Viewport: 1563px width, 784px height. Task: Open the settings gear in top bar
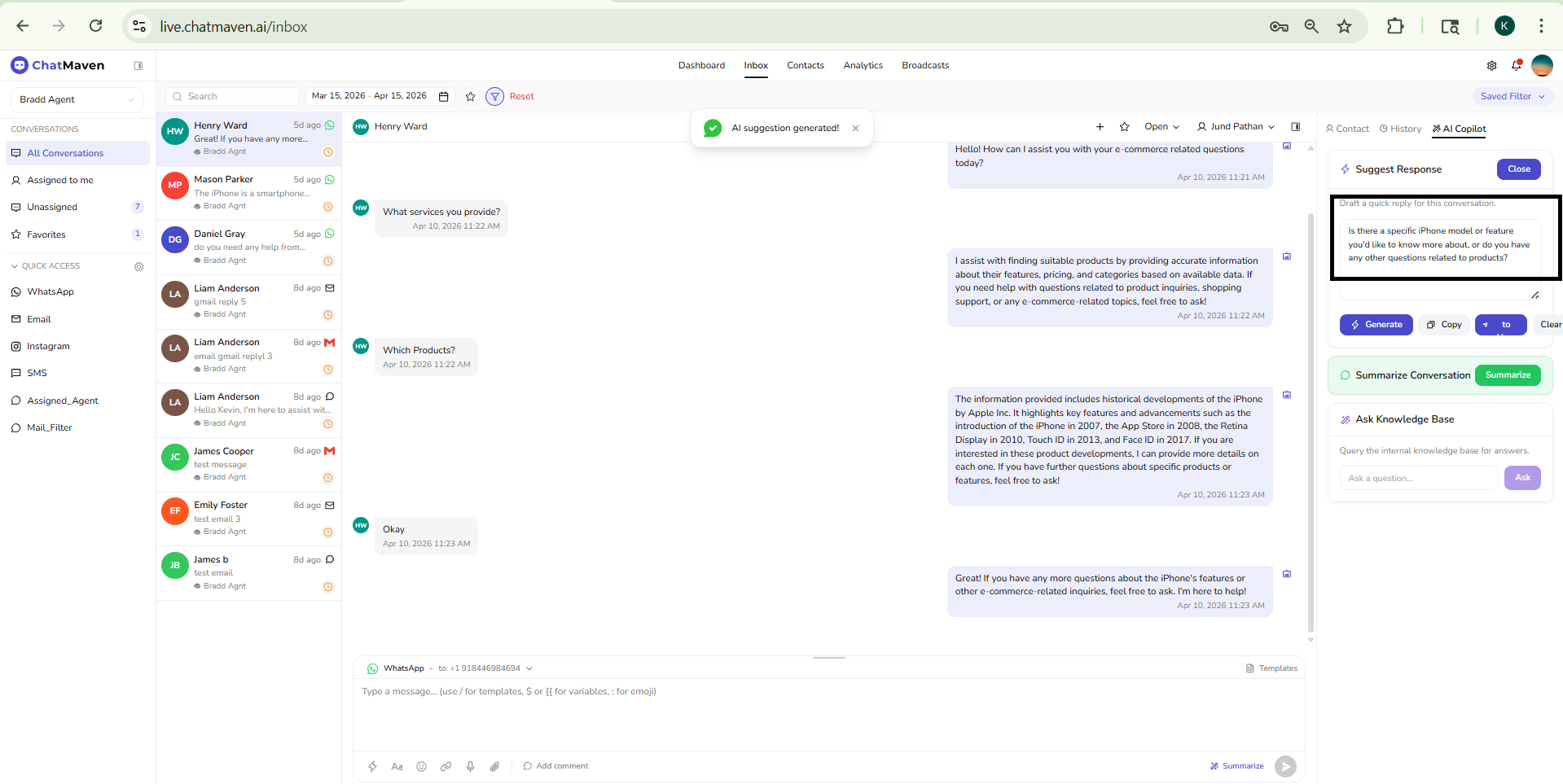(x=1491, y=65)
